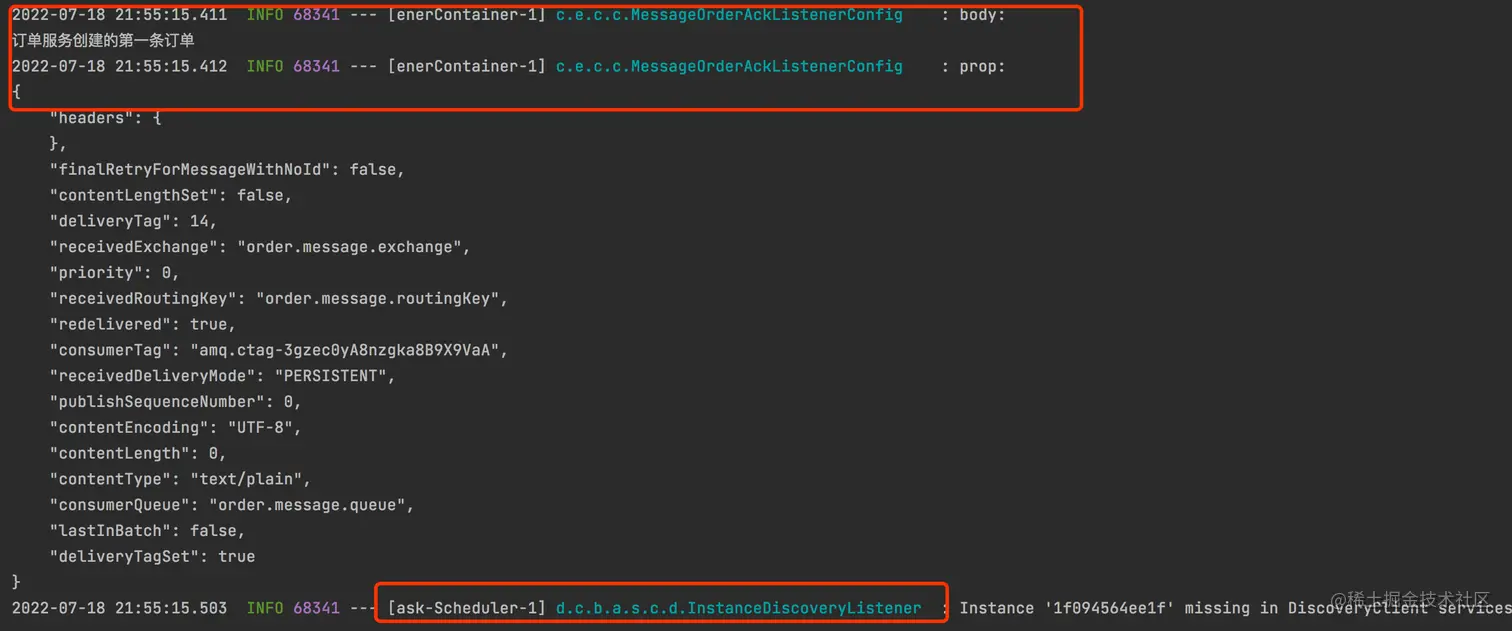Image resolution: width=1512 pixels, height=631 pixels.
Task: Click the c.e.c.c.MessageOrderAckListenerConfig link on the body line
Action: (729, 15)
